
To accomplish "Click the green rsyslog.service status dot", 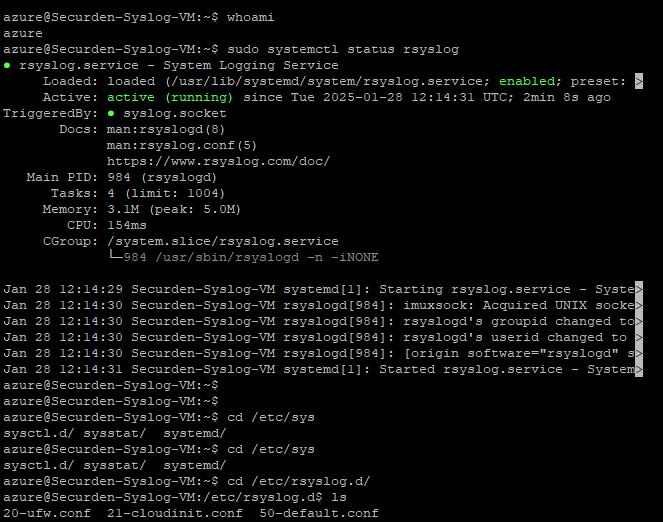I will pyautogui.click(x=7, y=66).
